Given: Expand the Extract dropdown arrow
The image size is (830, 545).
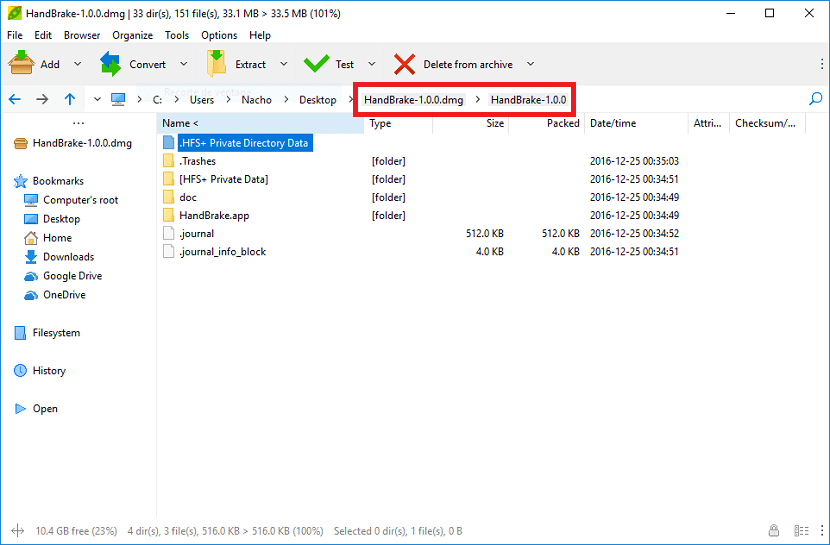Looking at the screenshot, I should (284, 64).
